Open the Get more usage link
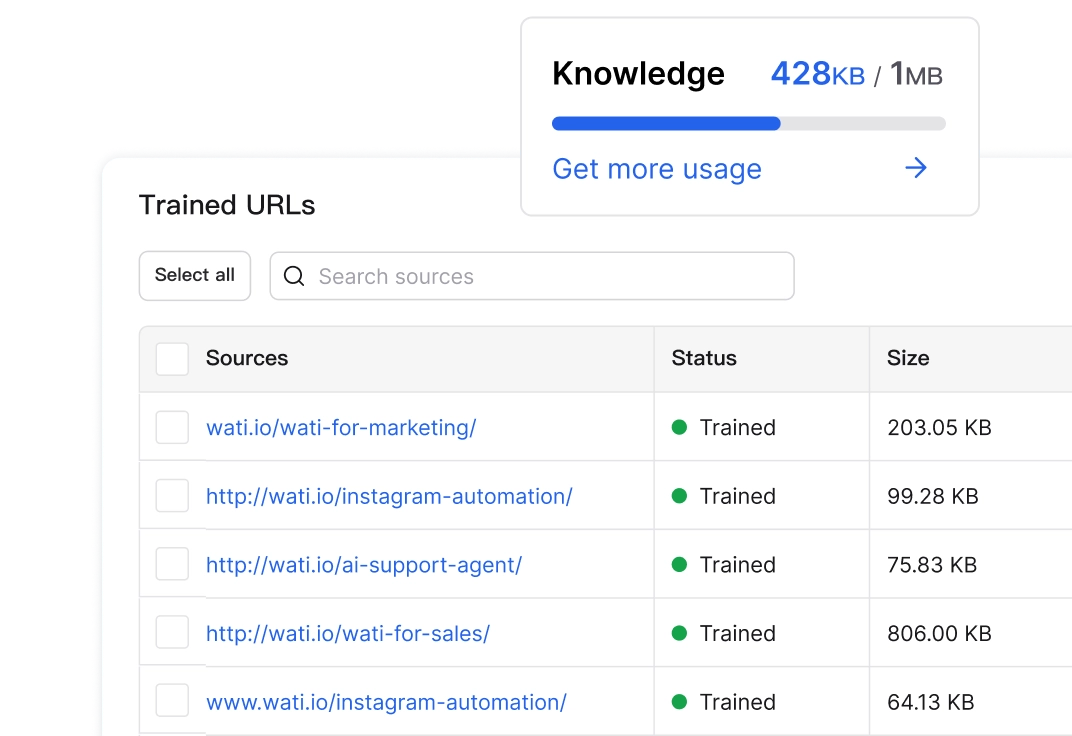The height and width of the screenshot is (736, 1072). (657, 169)
